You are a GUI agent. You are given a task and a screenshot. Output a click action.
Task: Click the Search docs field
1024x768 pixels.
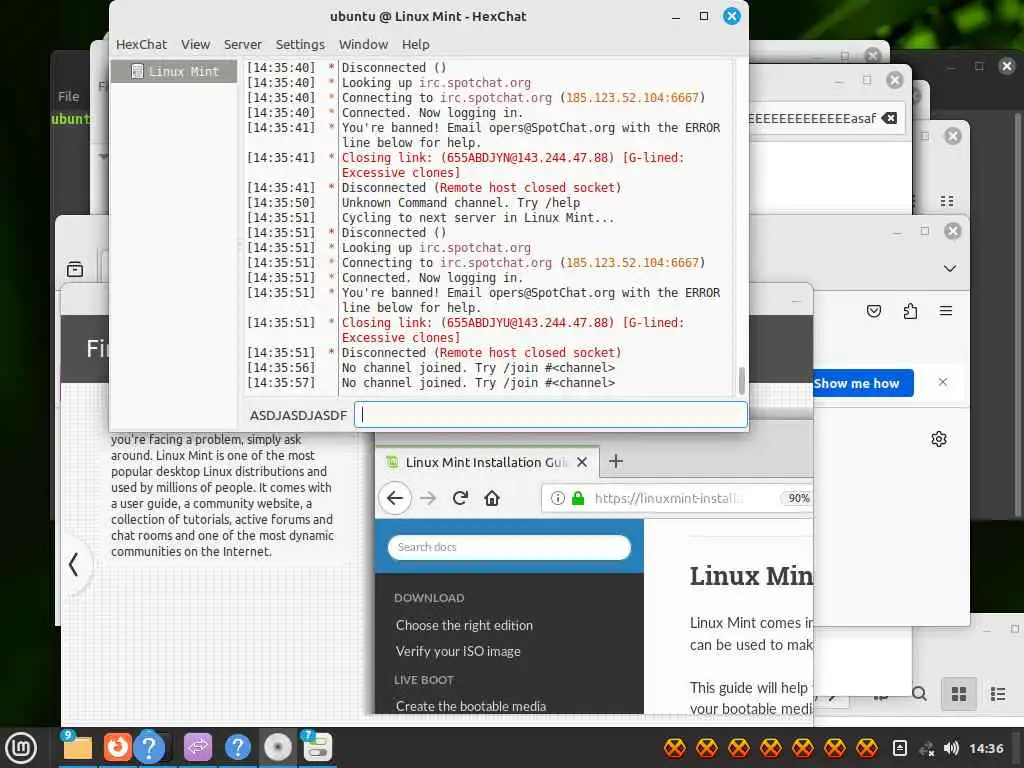tap(509, 547)
